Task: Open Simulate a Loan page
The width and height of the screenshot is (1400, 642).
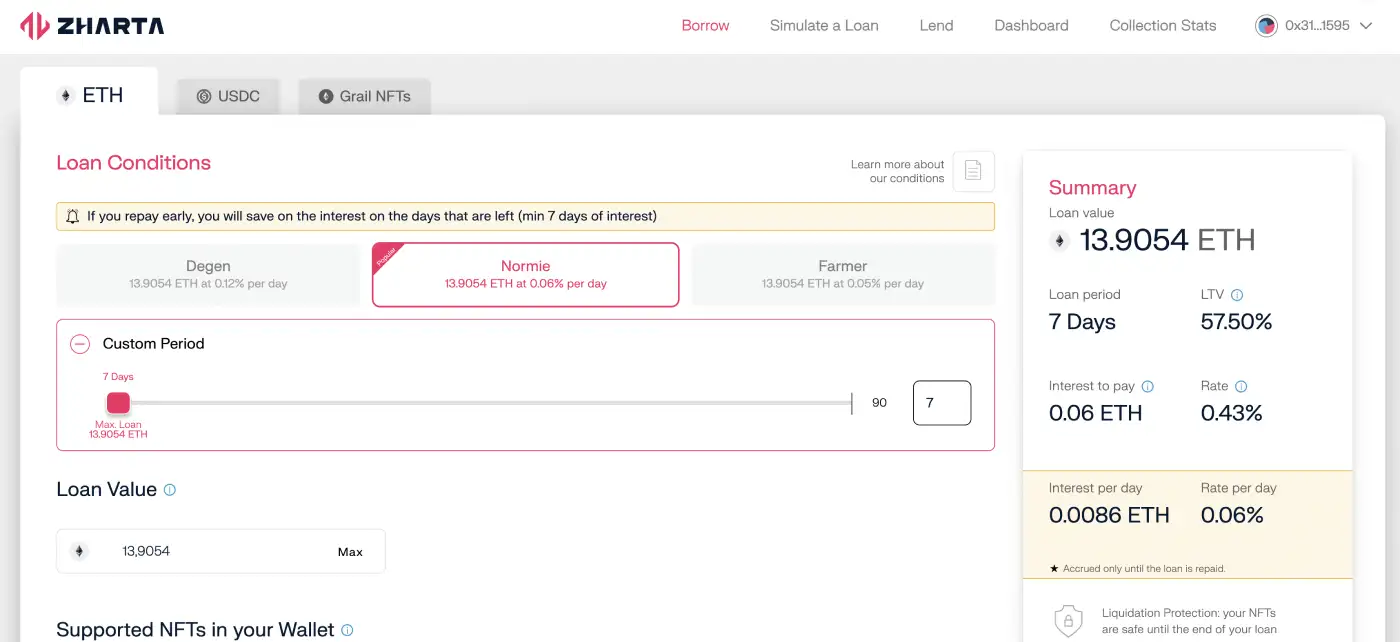Action: point(824,26)
